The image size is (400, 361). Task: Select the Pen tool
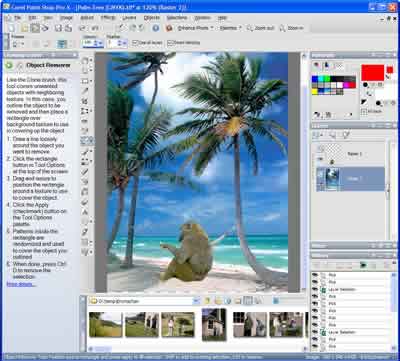point(85,232)
